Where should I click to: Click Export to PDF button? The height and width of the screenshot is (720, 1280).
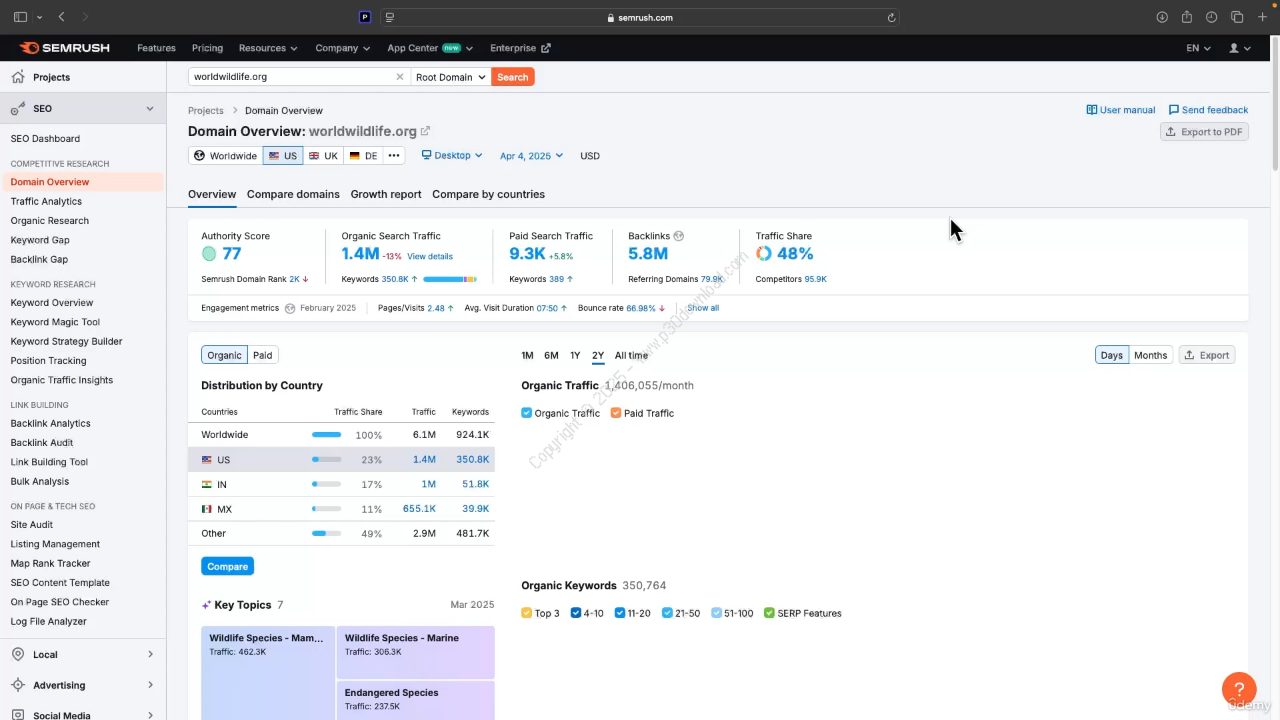[1204, 132]
